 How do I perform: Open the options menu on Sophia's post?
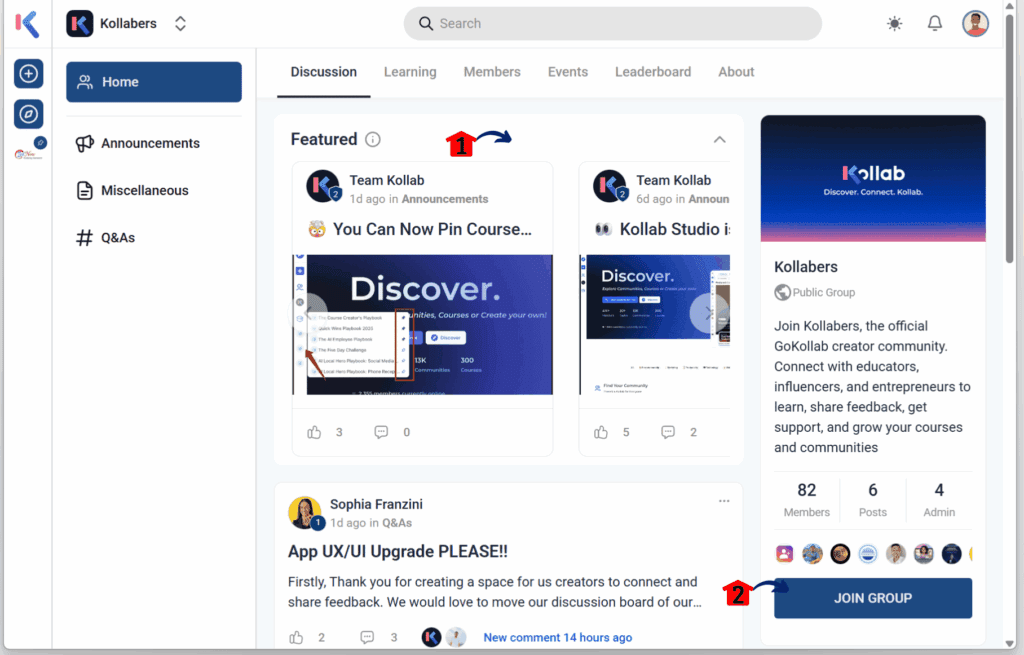[724, 500]
